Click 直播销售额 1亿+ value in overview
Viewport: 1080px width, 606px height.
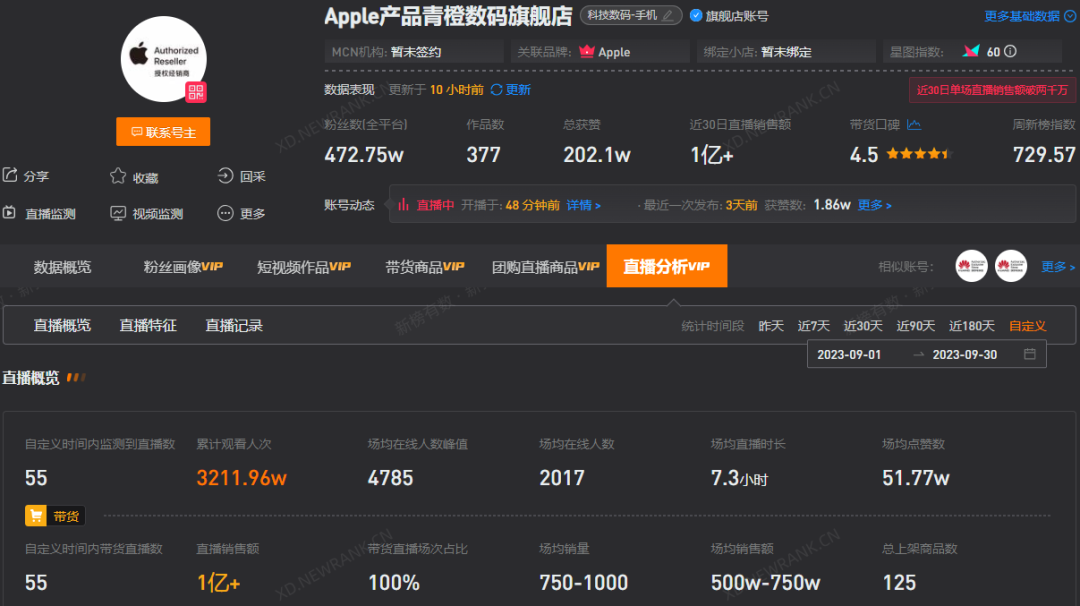(218, 583)
